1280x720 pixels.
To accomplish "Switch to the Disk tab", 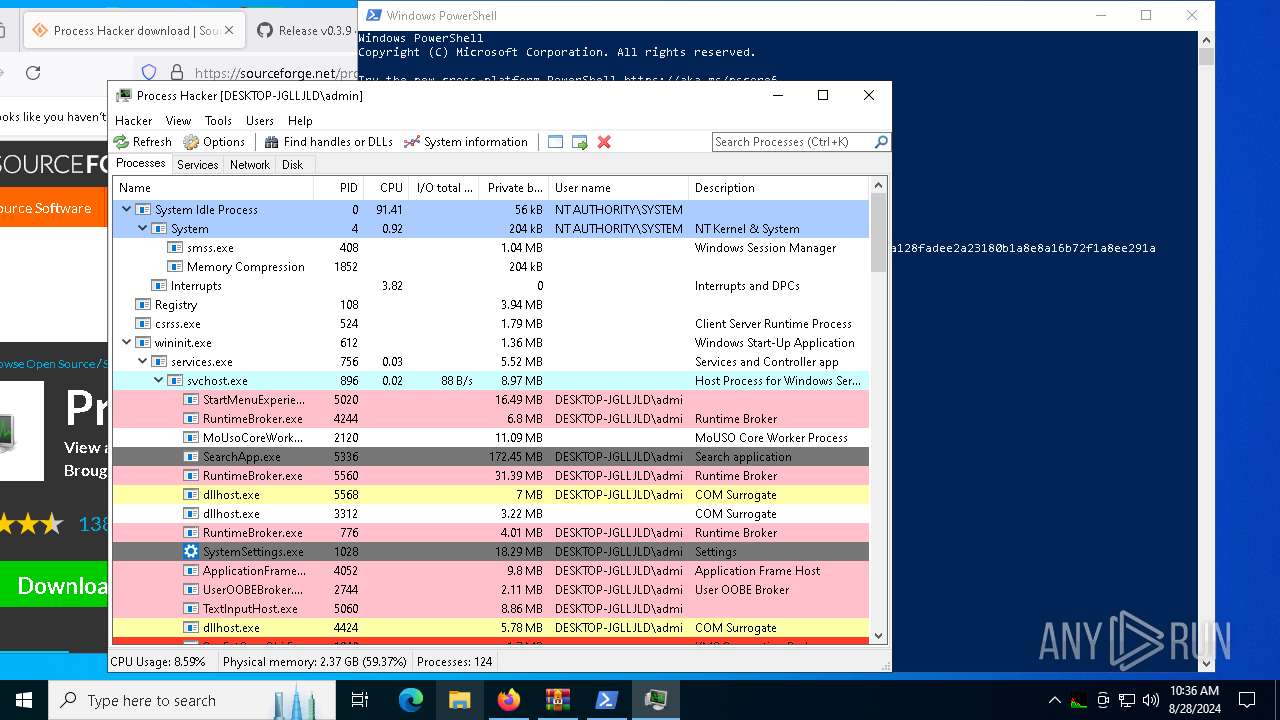I will 292,165.
